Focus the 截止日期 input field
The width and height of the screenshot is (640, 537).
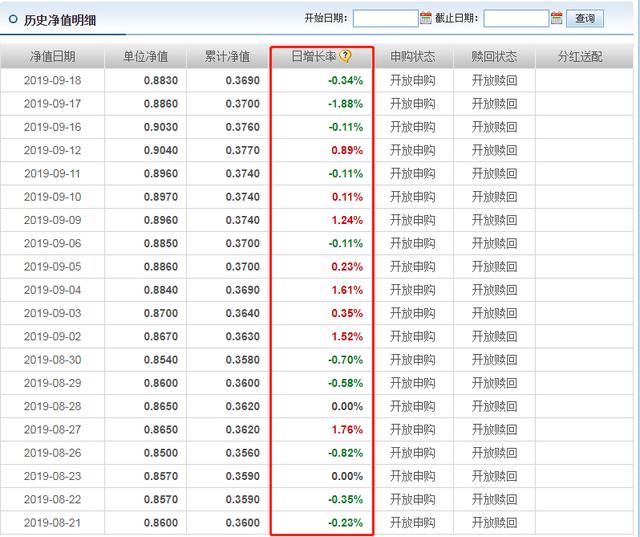516,18
